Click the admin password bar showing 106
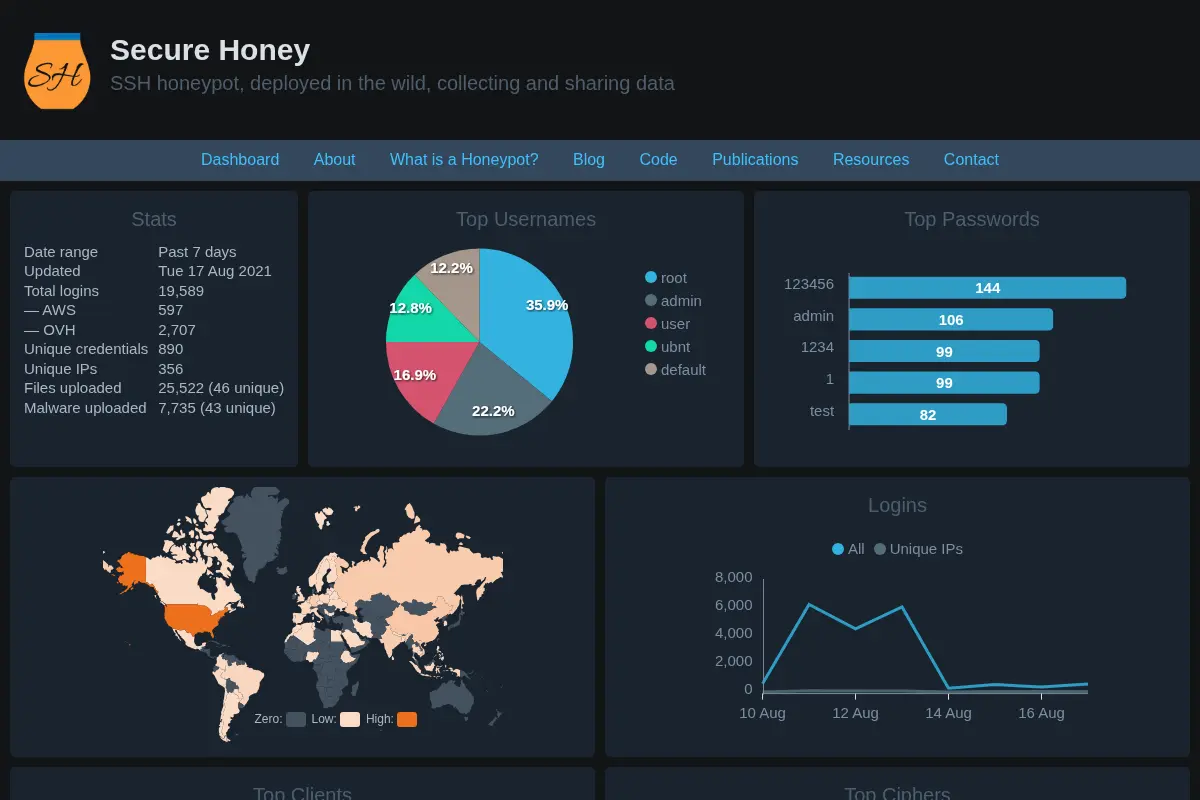 951,320
